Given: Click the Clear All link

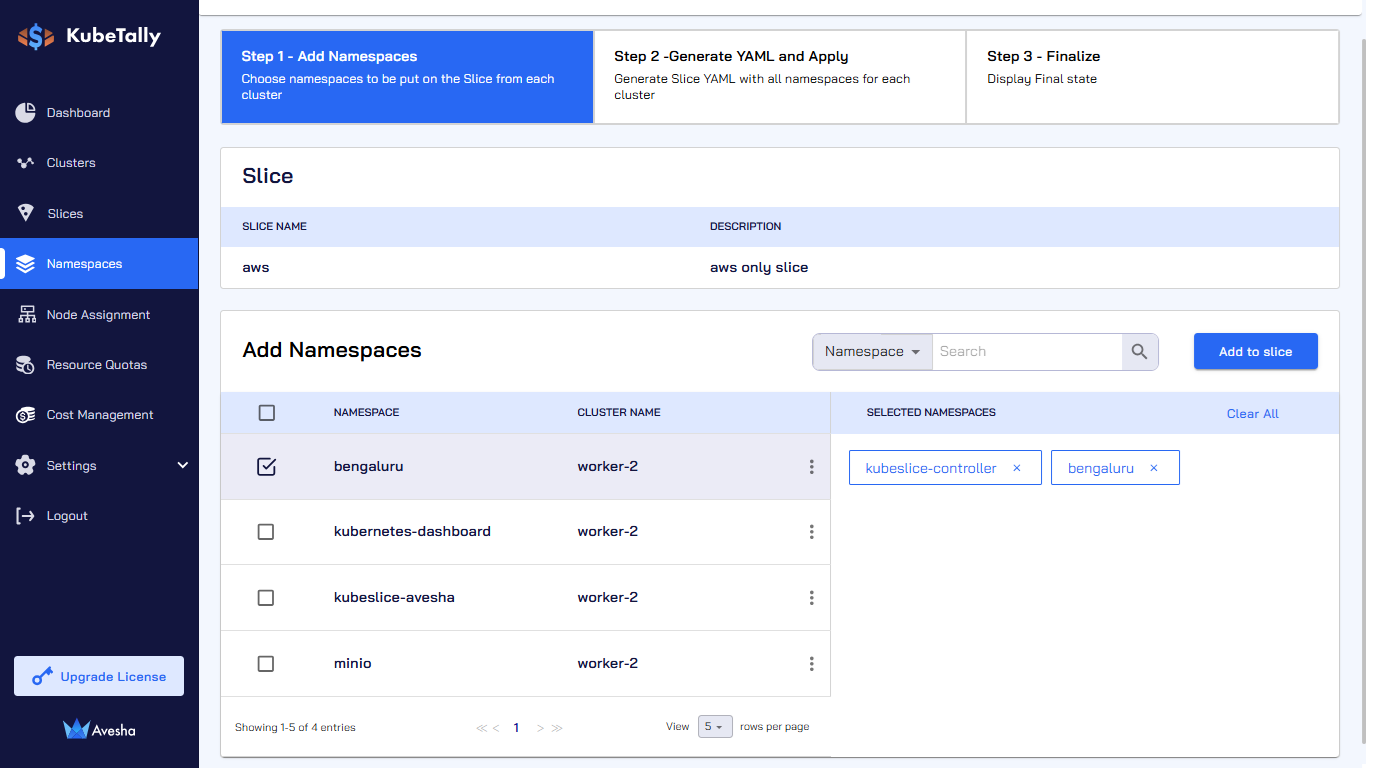Looking at the screenshot, I should 1253,414.
